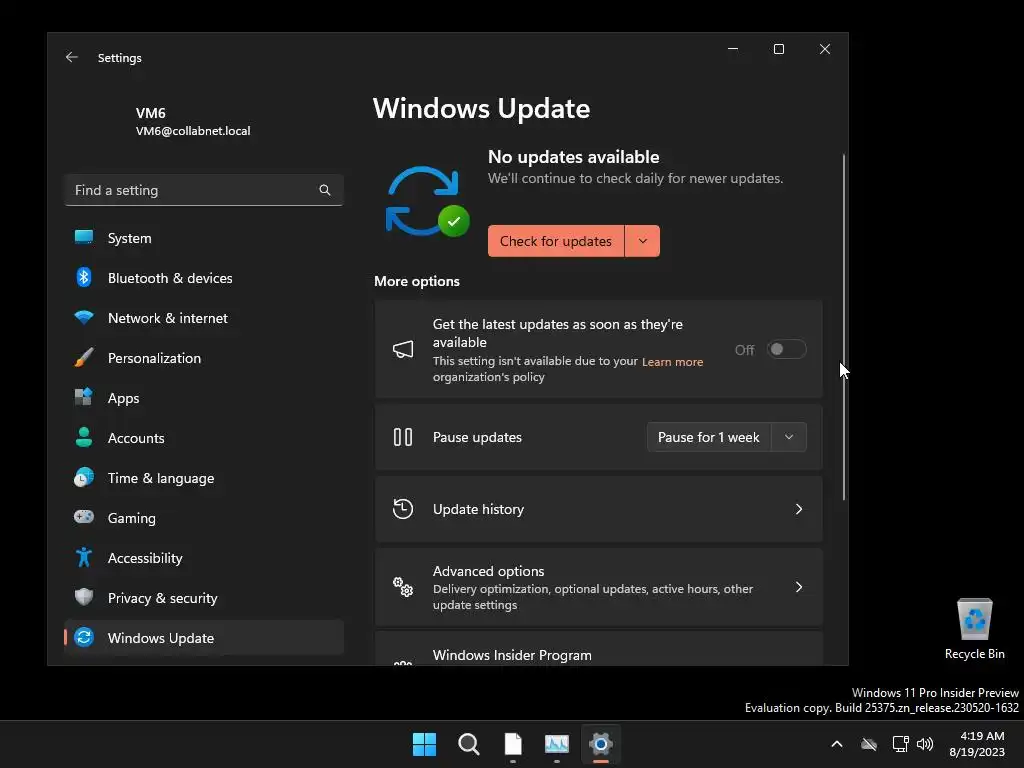This screenshot has width=1024, height=768.
Task: Open taskbar Search
Action: pos(468,744)
